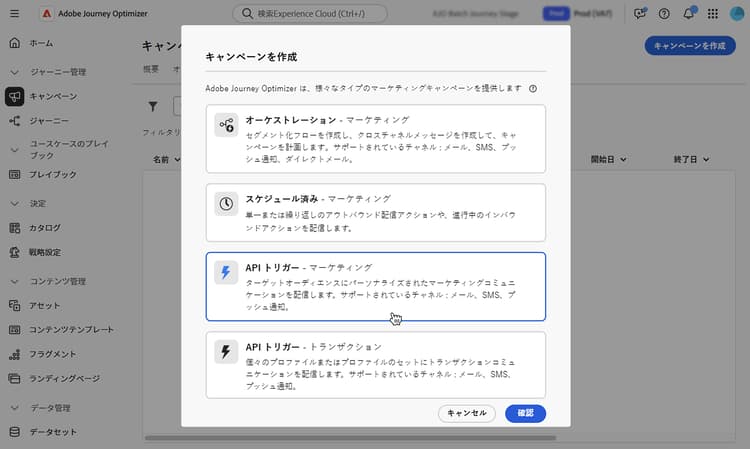
Task: Click the black lightning bolt icon
Action: click(x=226, y=352)
